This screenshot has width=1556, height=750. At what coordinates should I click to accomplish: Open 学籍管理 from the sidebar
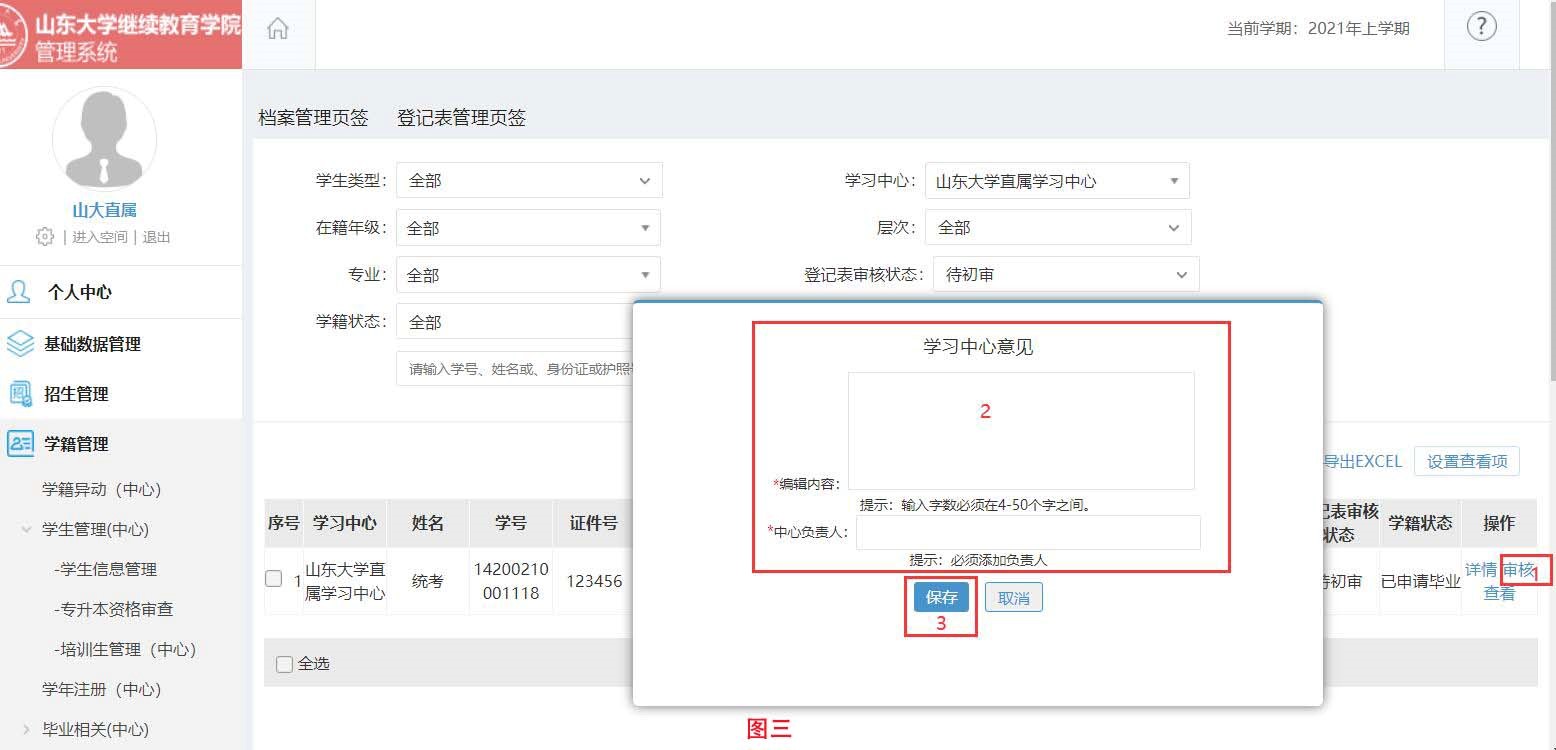[x=76, y=444]
